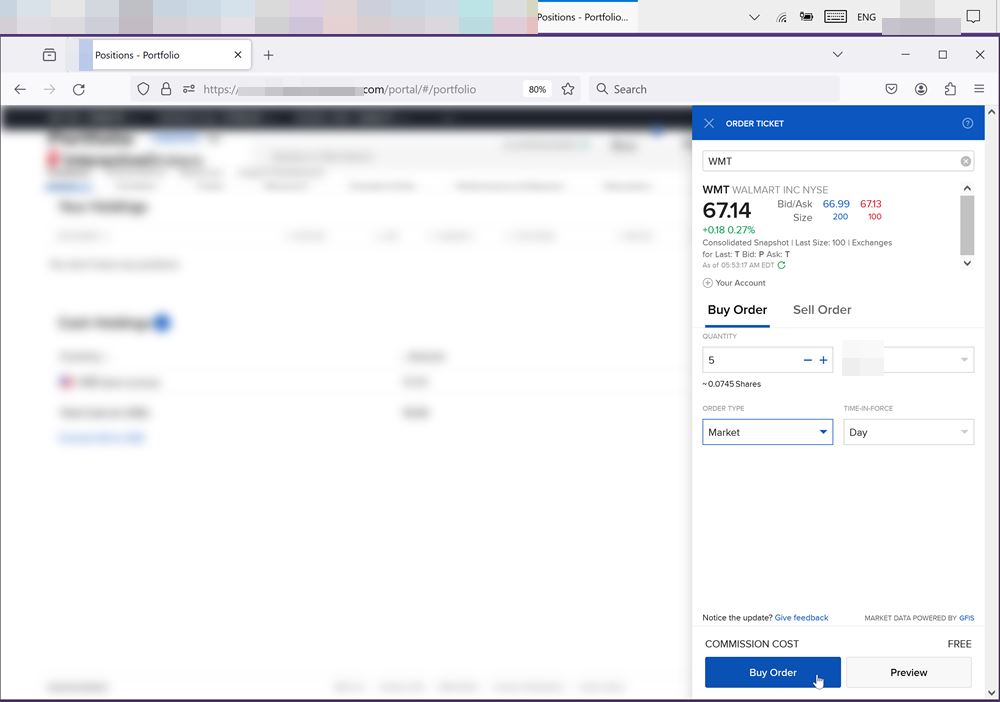Image resolution: width=1000 pixels, height=702 pixels.
Task: Open the tracking protection shield icon
Action: [143, 89]
